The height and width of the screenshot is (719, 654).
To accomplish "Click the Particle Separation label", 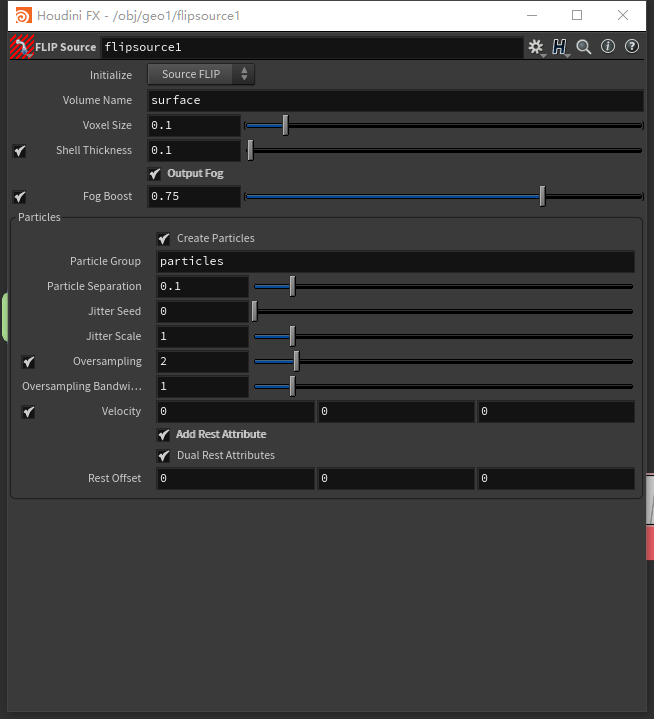I will pyautogui.click(x=94, y=286).
